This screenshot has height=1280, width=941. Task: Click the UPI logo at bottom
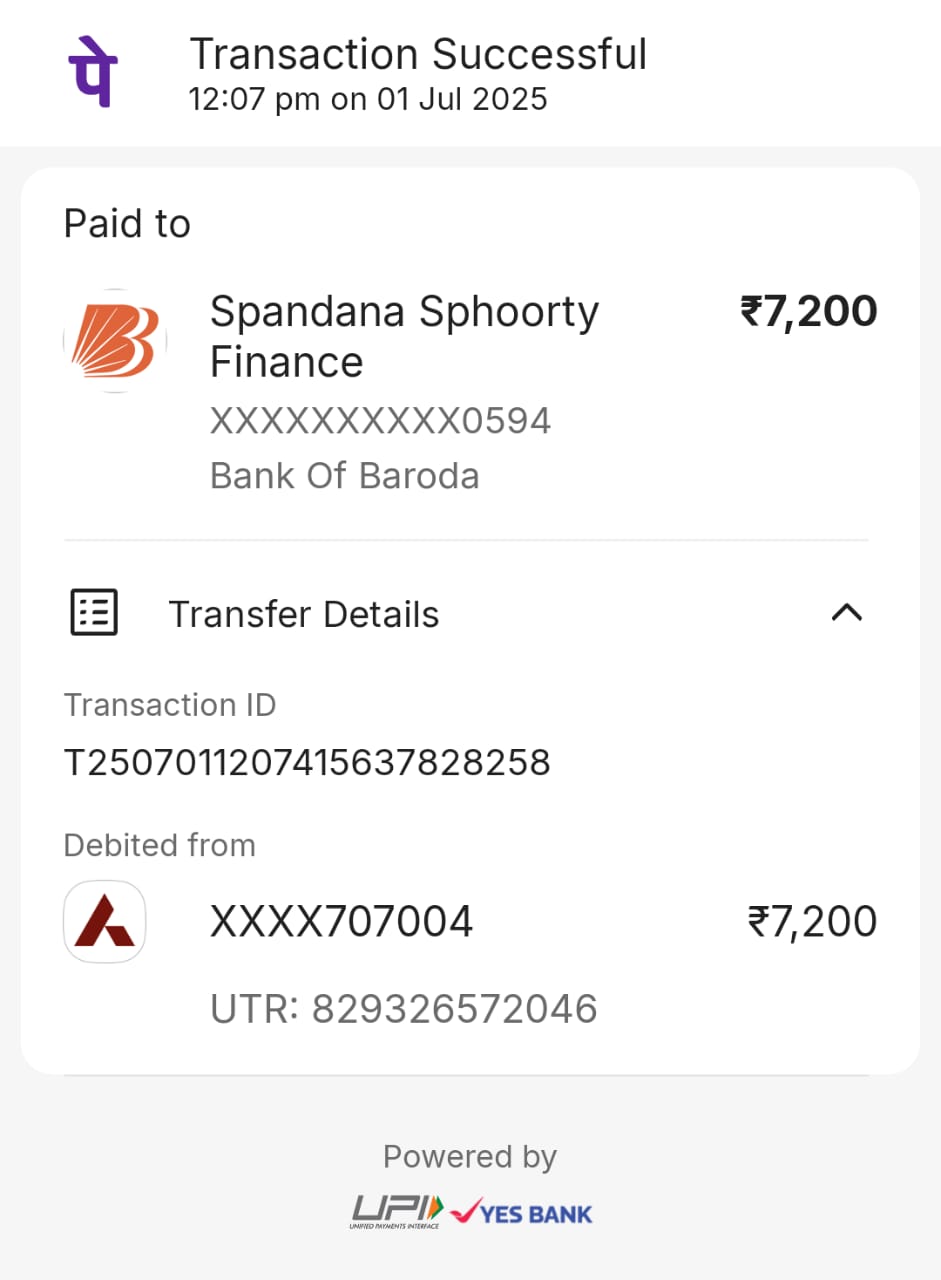396,1212
